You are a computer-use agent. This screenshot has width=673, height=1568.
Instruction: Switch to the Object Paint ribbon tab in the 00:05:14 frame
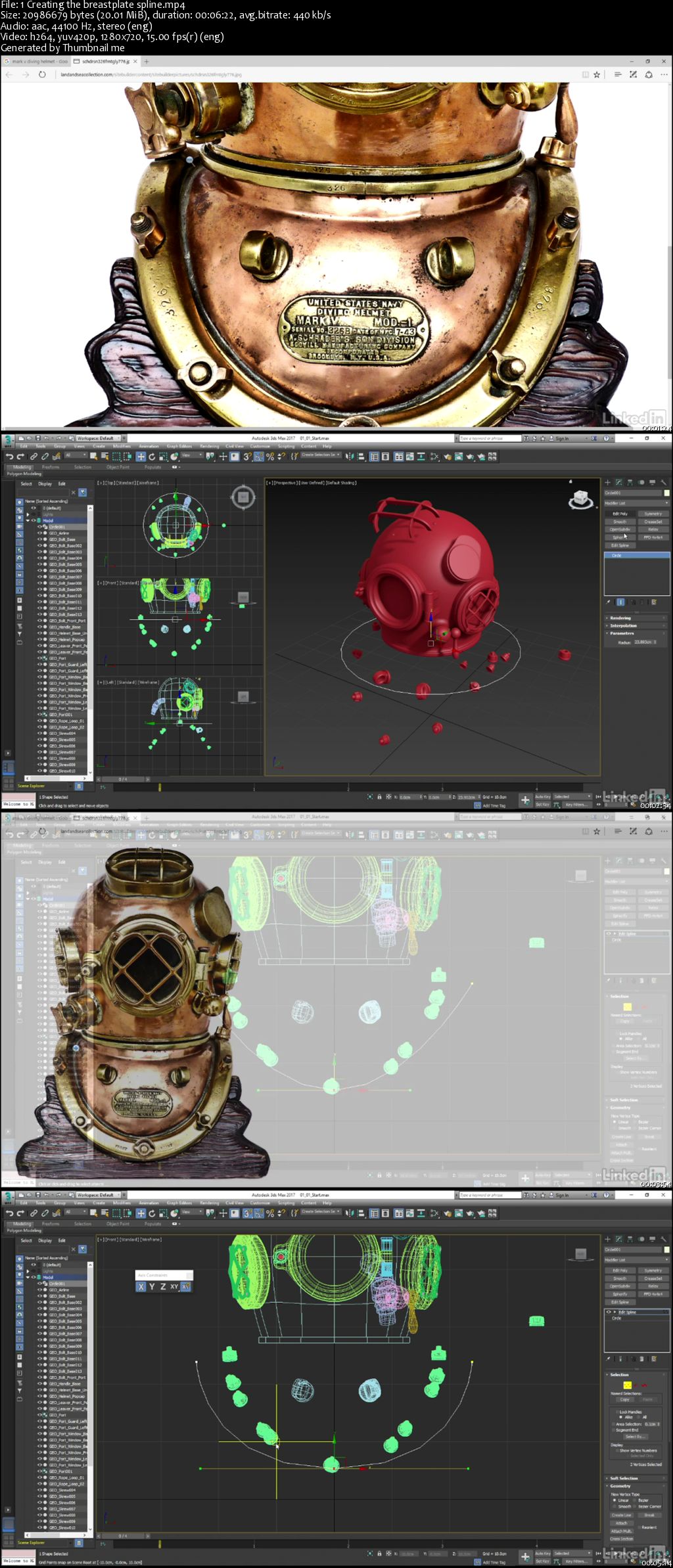(118, 1223)
